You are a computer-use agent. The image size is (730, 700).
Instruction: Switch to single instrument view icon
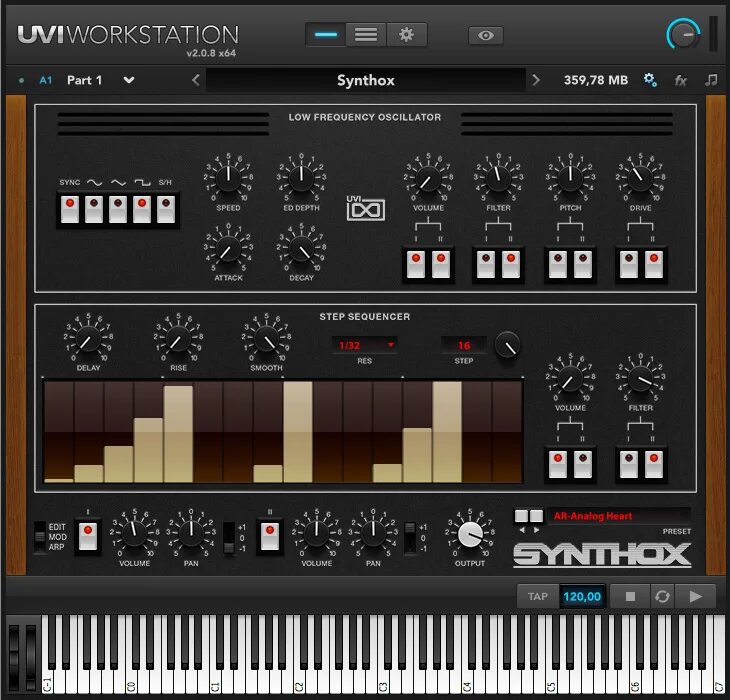coord(325,35)
